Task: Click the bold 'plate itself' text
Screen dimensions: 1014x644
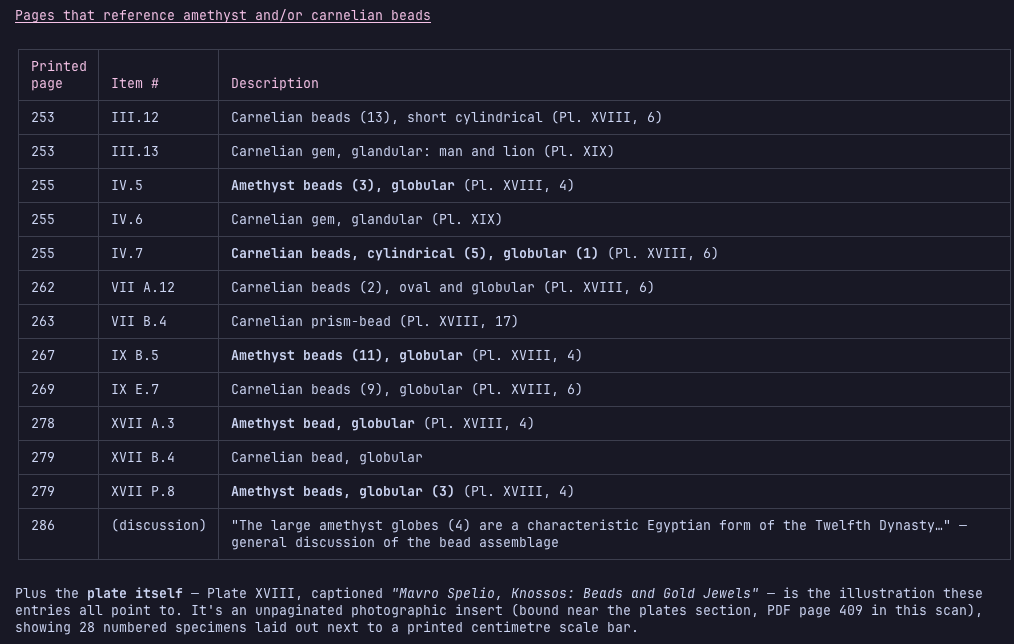Action: [135, 594]
